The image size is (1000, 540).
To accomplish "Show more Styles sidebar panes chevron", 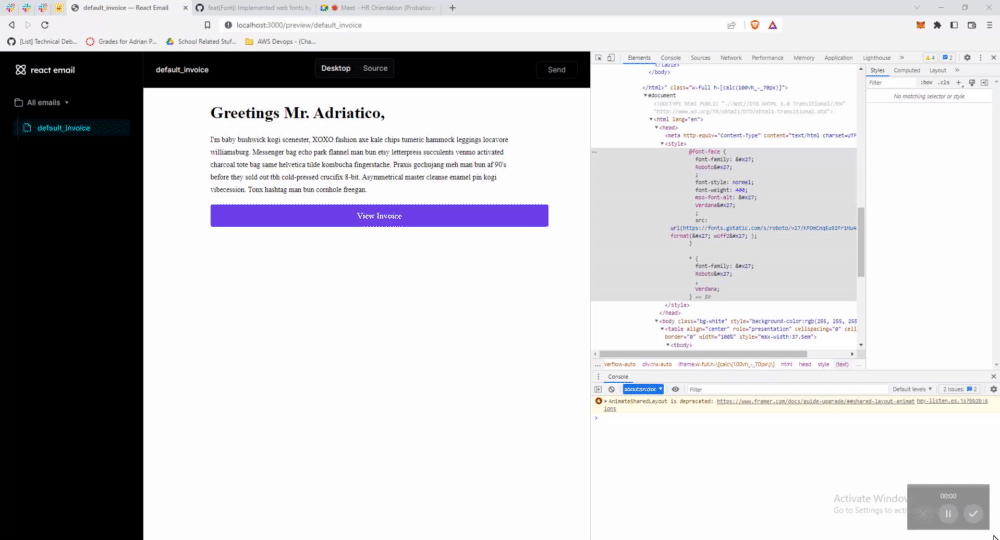I will click(x=957, y=70).
